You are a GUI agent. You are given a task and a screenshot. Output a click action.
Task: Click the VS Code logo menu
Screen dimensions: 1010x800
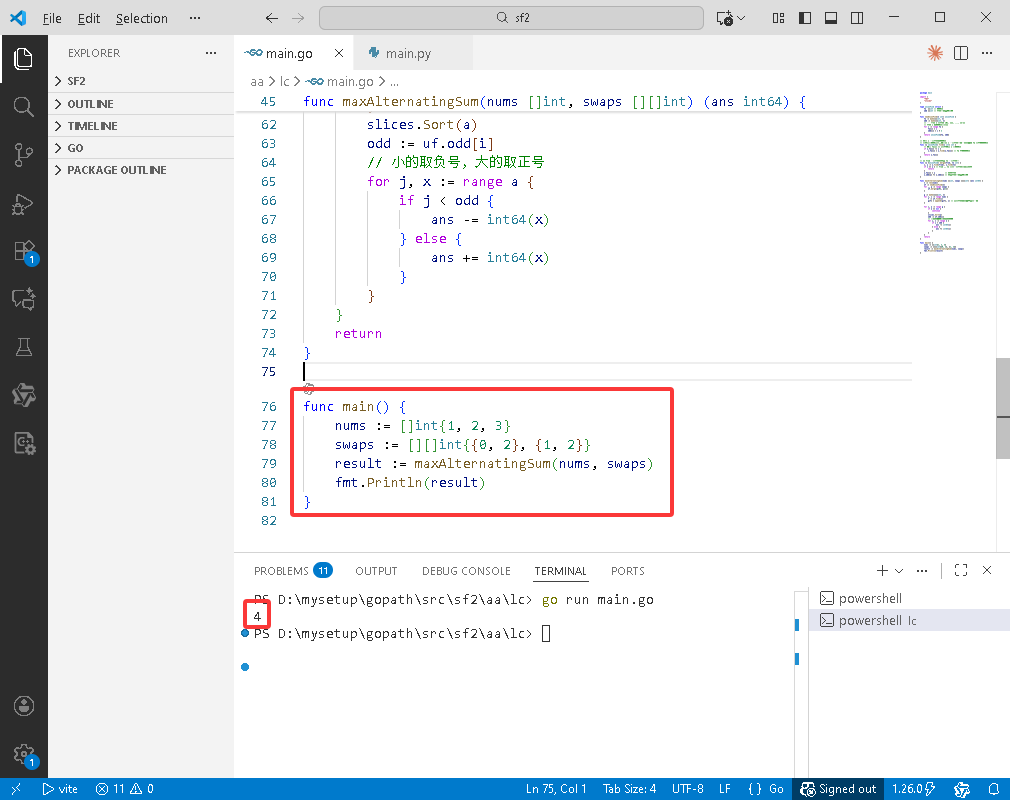tap(18, 18)
